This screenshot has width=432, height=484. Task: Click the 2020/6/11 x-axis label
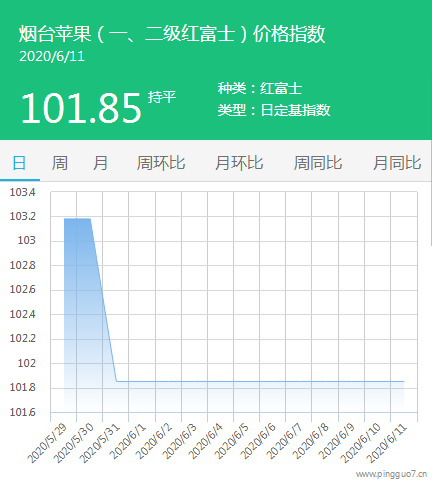pyautogui.click(x=387, y=444)
